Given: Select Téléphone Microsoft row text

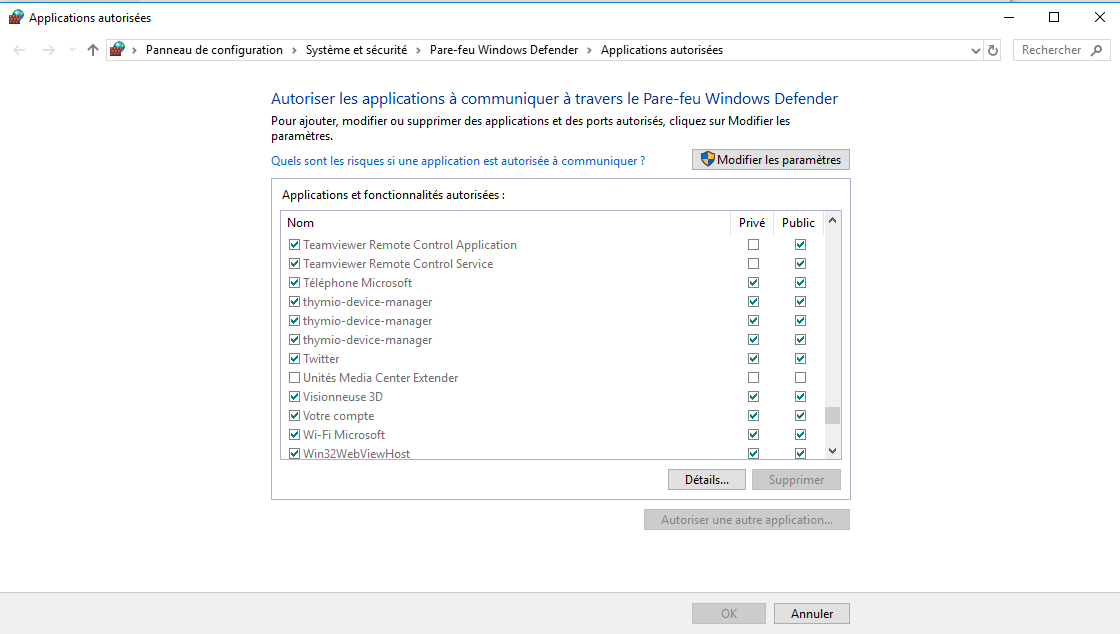Looking at the screenshot, I should pos(358,283).
